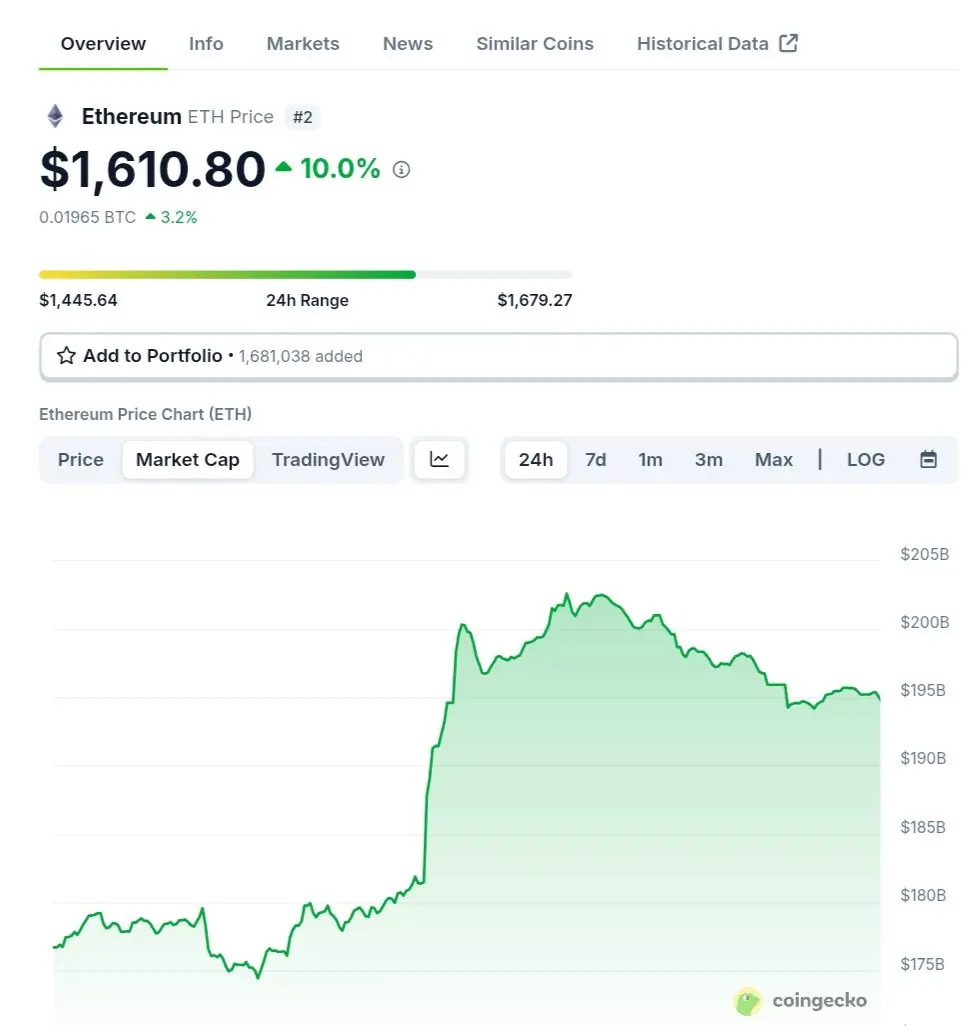
Task: Open the Markets tab
Action: click(x=303, y=44)
